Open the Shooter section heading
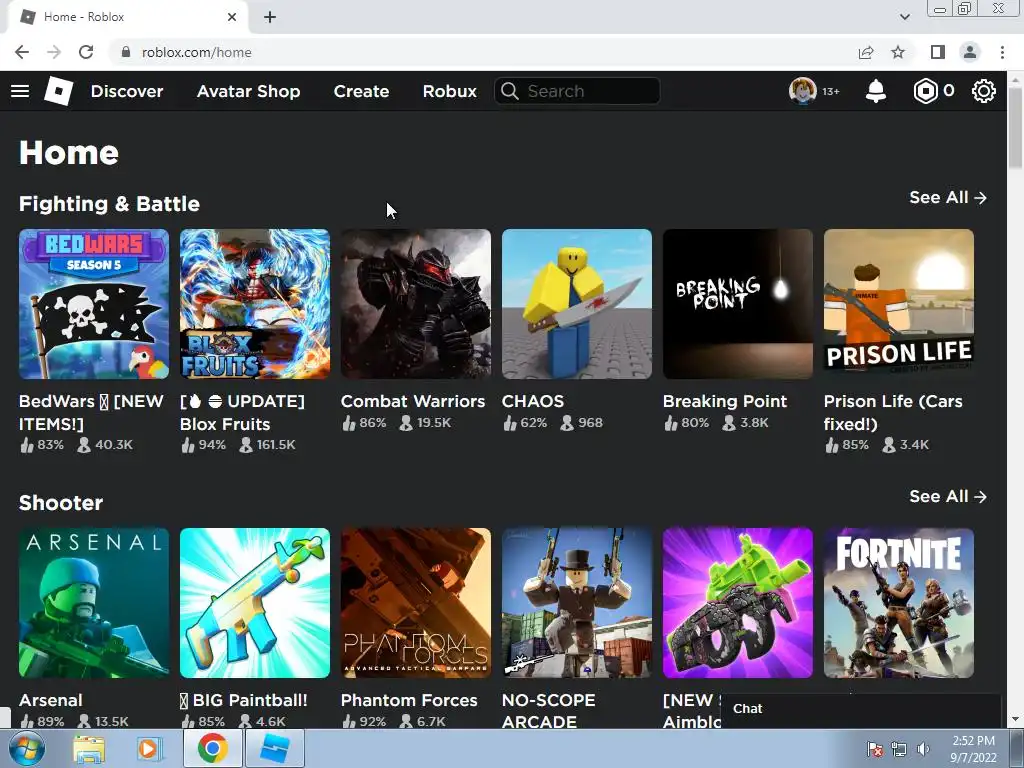This screenshot has height=768, width=1024. (61, 503)
